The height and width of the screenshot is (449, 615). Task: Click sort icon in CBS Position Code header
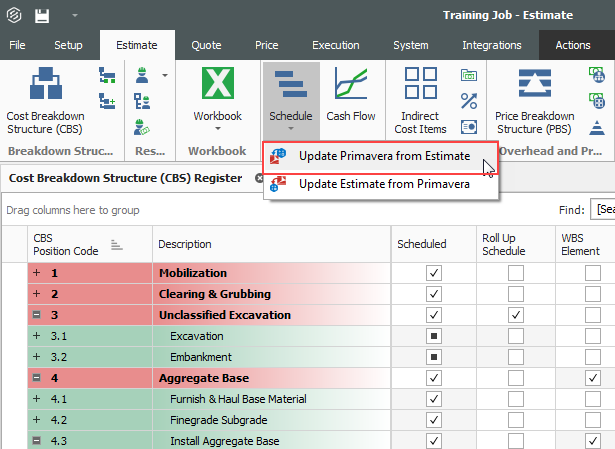point(116,244)
